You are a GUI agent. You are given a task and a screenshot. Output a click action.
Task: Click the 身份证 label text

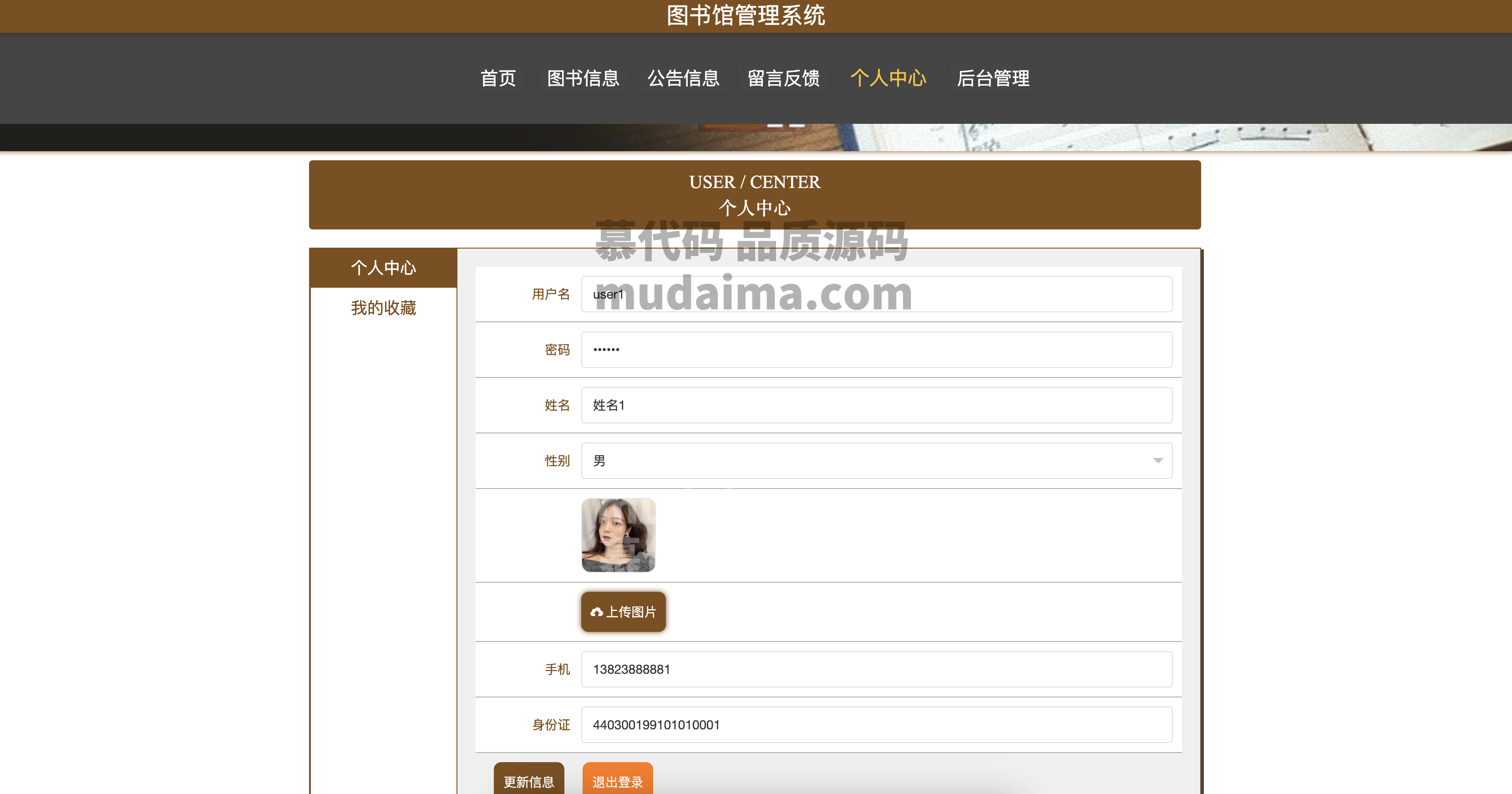[551, 725]
